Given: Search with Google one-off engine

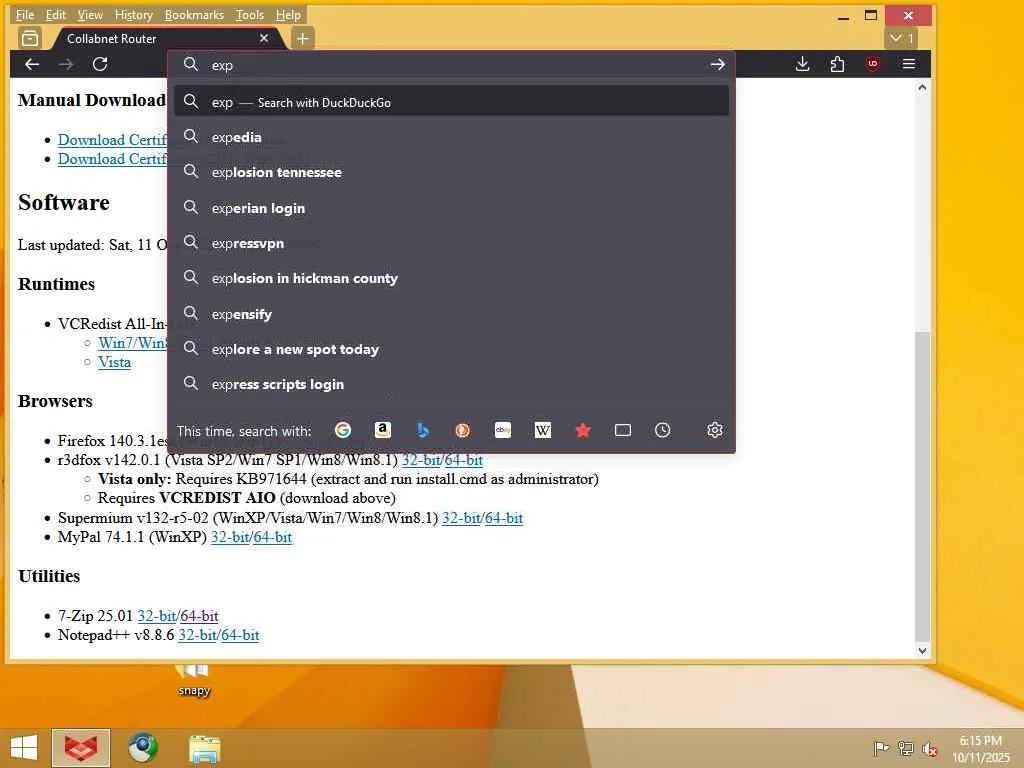Looking at the screenshot, I should 343,430.
